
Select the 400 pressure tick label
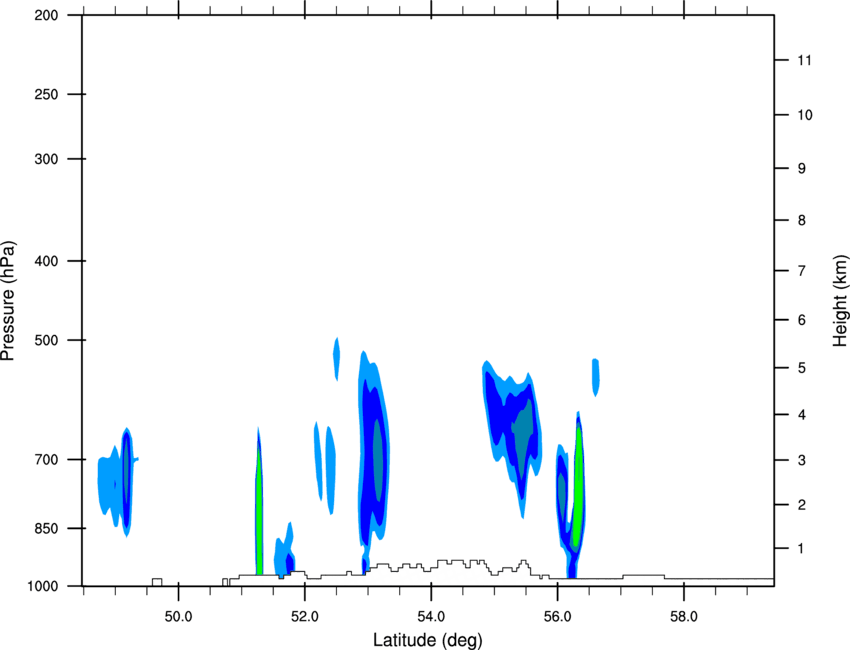(47, 261)
